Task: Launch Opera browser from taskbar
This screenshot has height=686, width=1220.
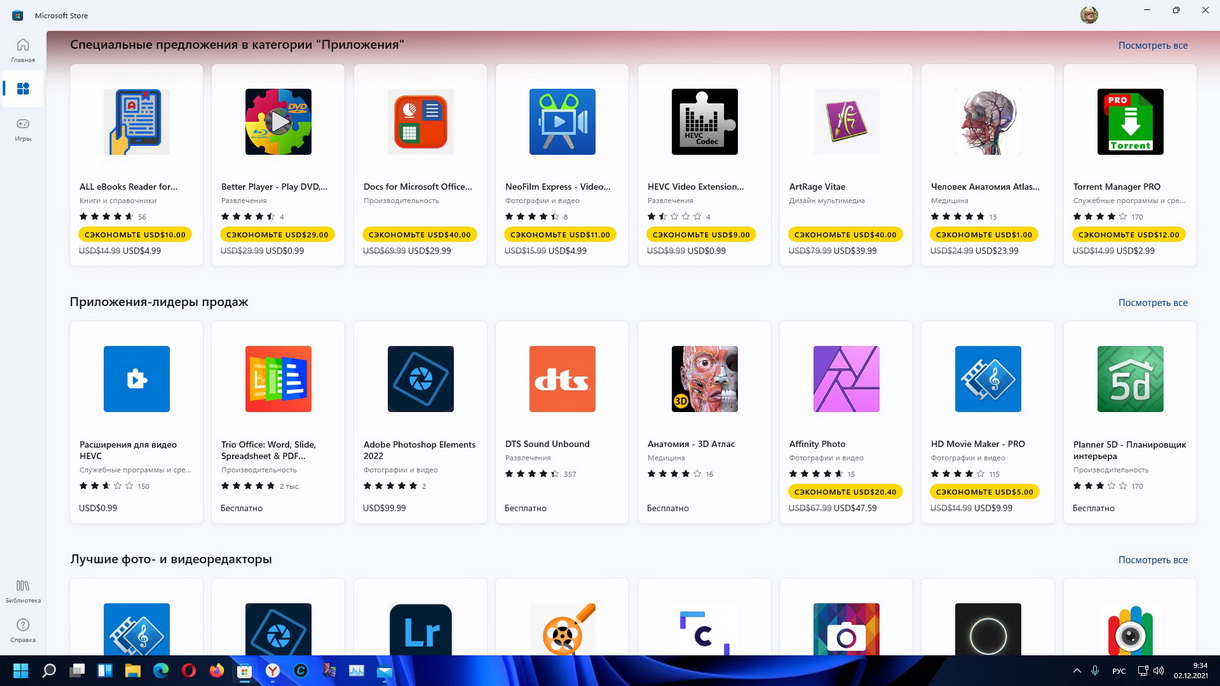Action: [x=189, y=671]
